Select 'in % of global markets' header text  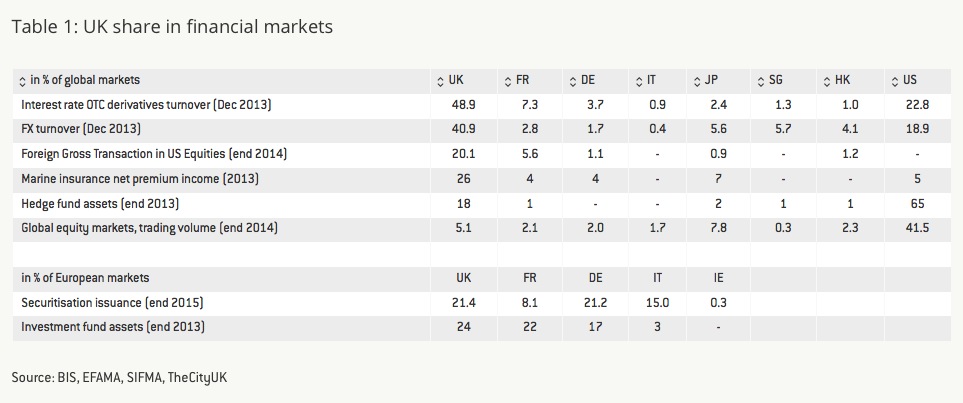[85, 80]
